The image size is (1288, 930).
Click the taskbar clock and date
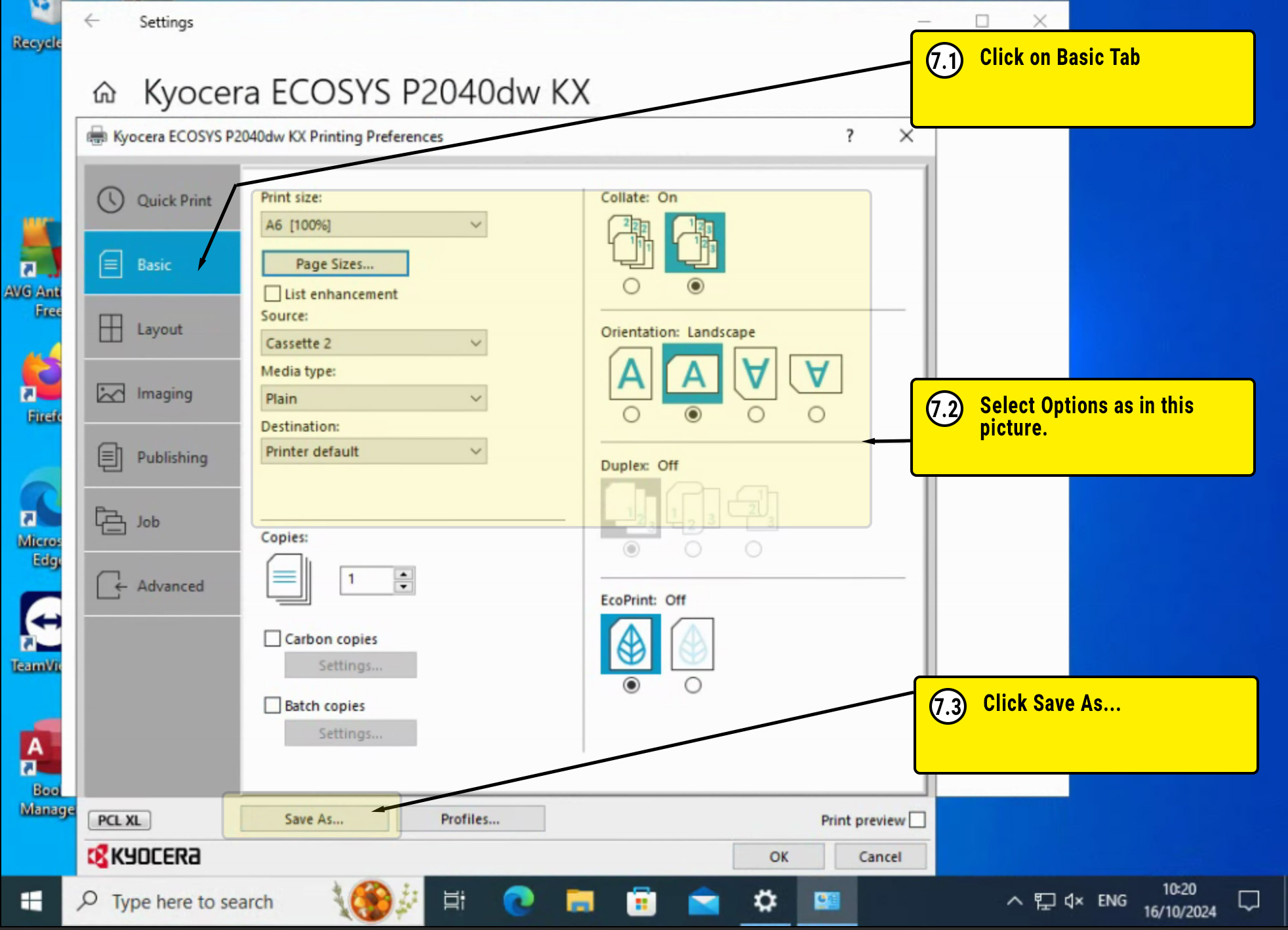(1180, 900)
